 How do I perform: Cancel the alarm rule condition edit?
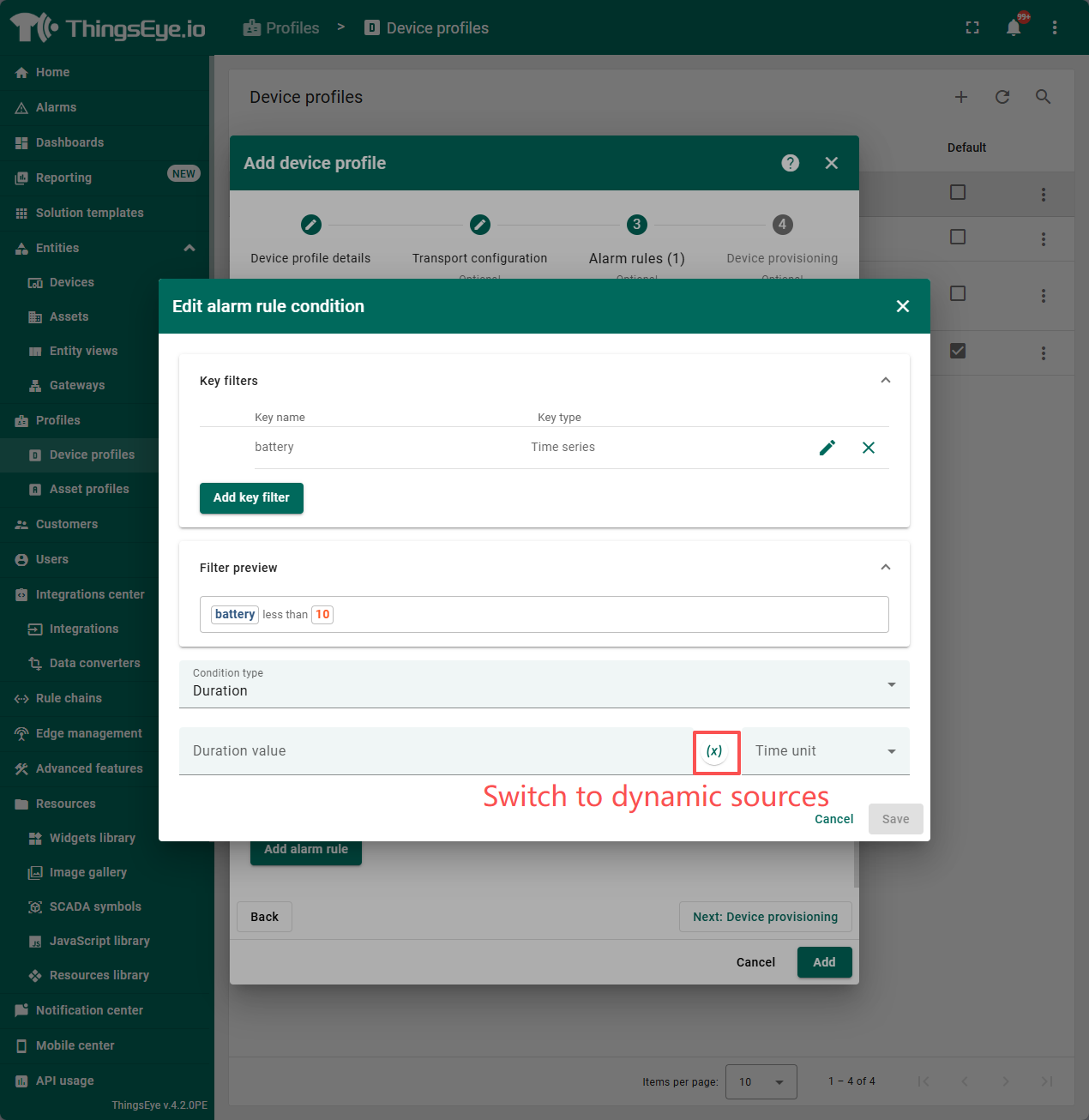tap(833, 819)
